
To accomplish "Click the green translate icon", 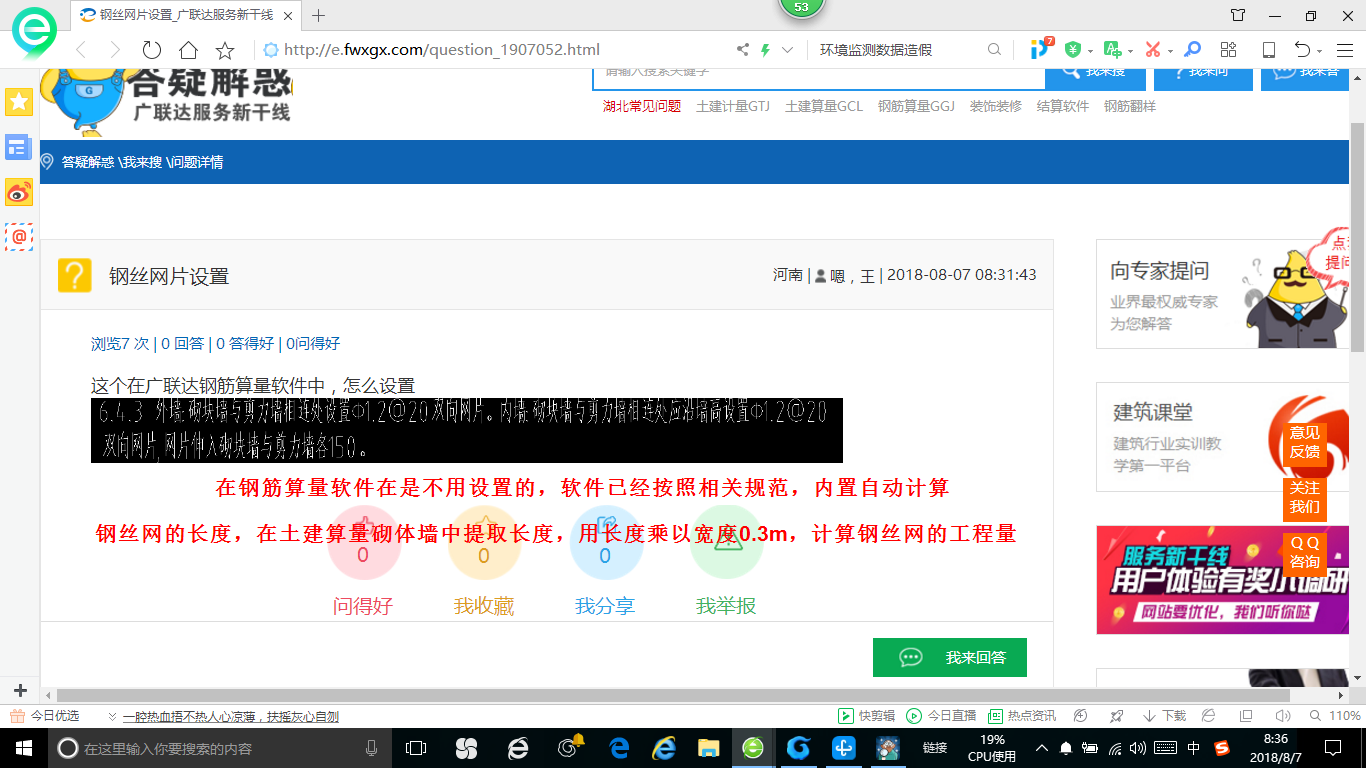I will click(1112, 49).
